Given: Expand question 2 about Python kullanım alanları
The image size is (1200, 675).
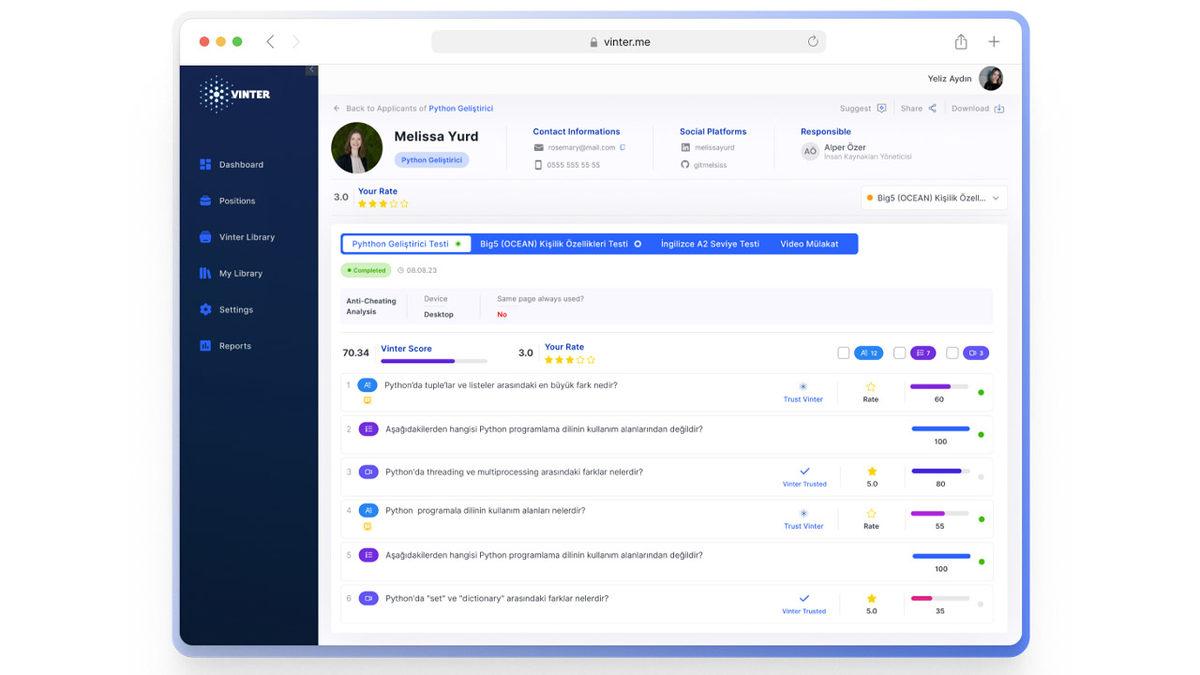Looking at the screenshot, I should (x=544, y=430).
